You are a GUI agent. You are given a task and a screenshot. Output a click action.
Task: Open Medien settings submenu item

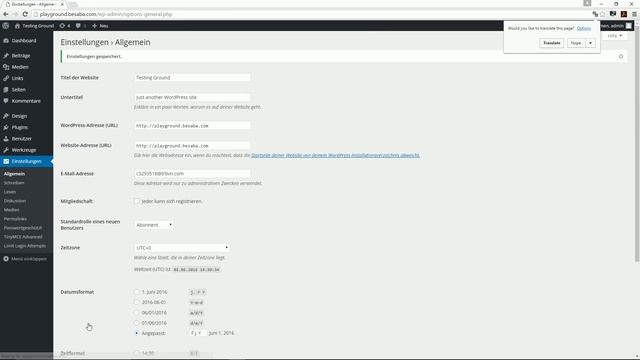coord(11,210)
